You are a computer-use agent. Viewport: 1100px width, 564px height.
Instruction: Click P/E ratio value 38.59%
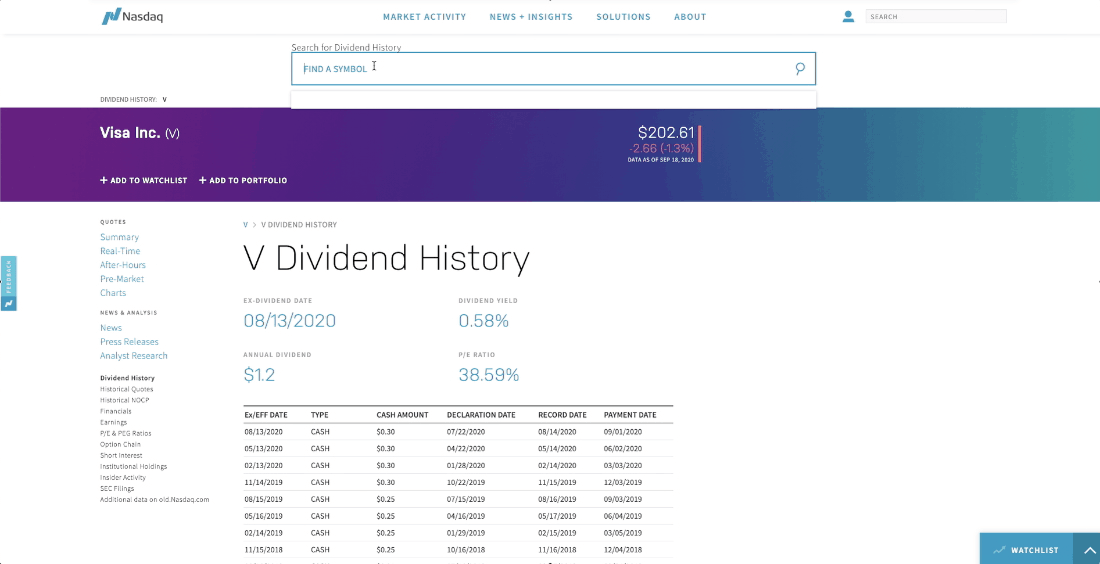click(489, 375)
